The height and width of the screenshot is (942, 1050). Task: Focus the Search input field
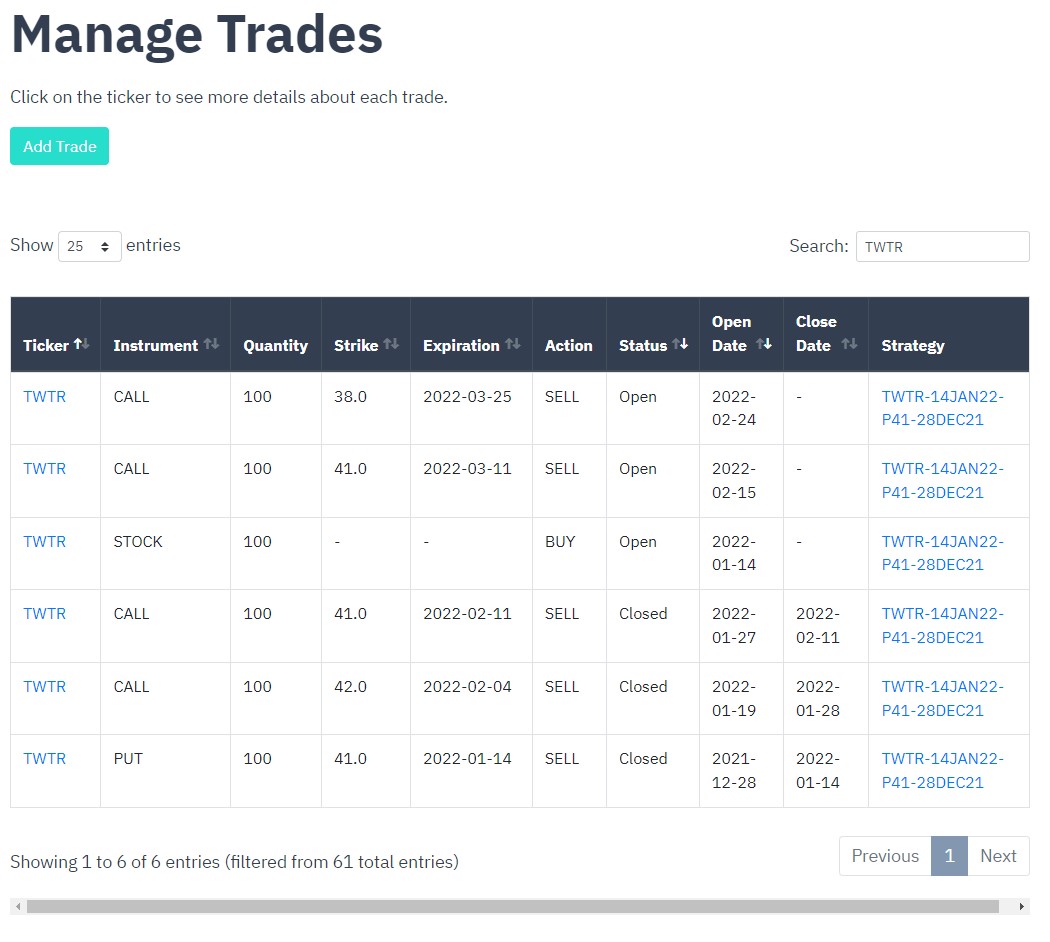(942, 246)
